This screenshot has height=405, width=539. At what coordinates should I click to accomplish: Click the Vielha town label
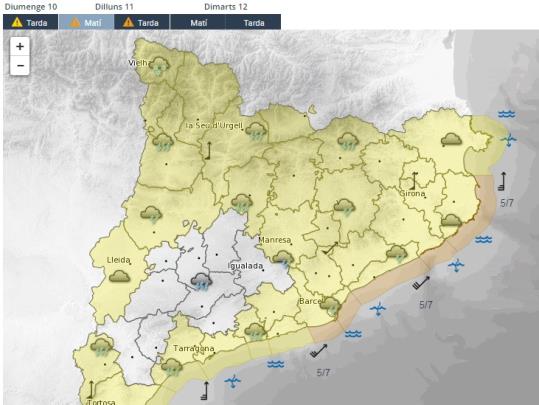(139, 63)
